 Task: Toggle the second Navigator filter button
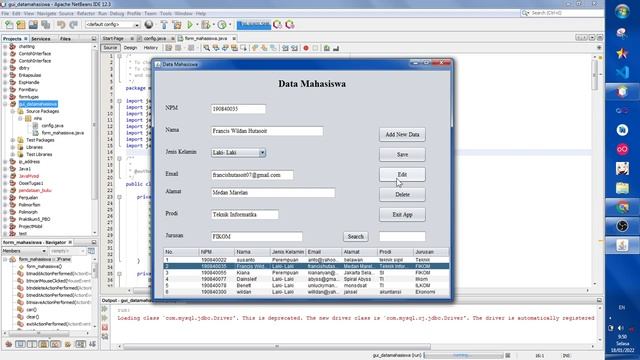coord(20,344)
